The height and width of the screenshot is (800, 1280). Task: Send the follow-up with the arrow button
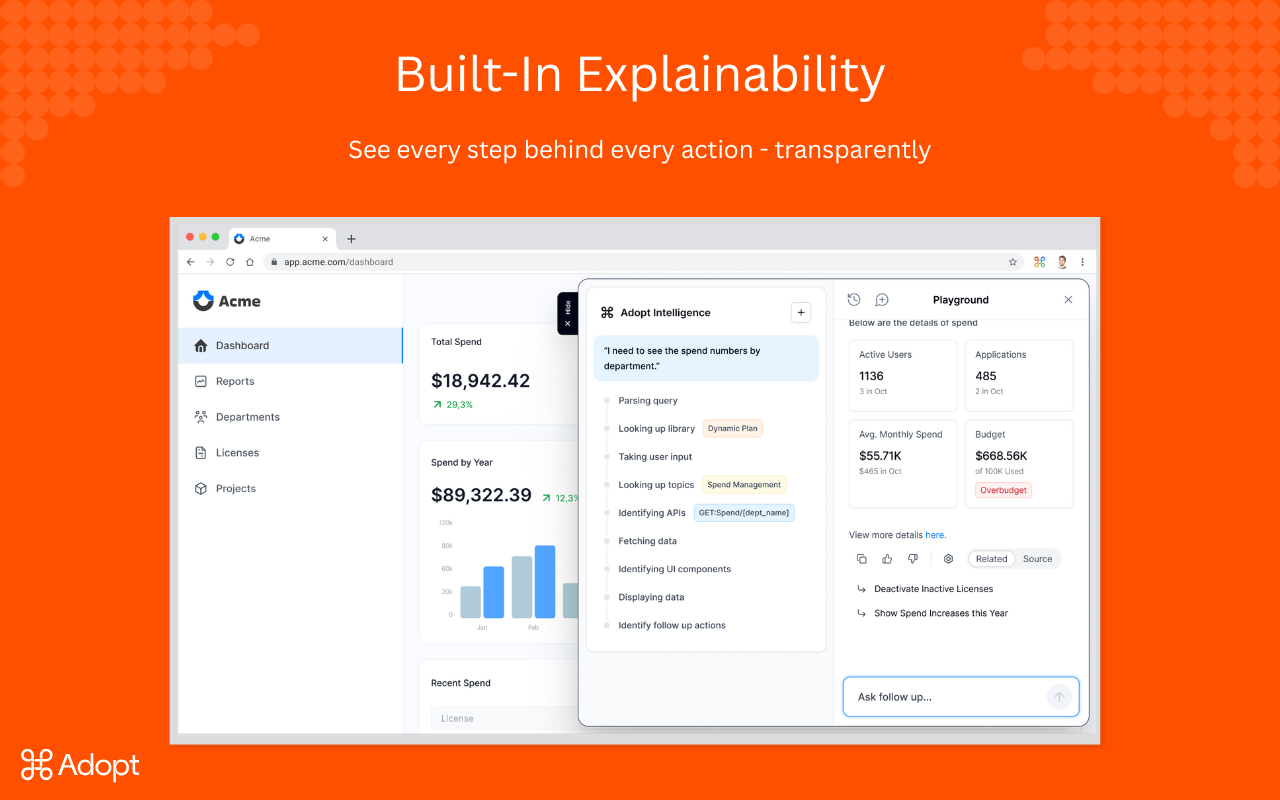point(1059,697)
